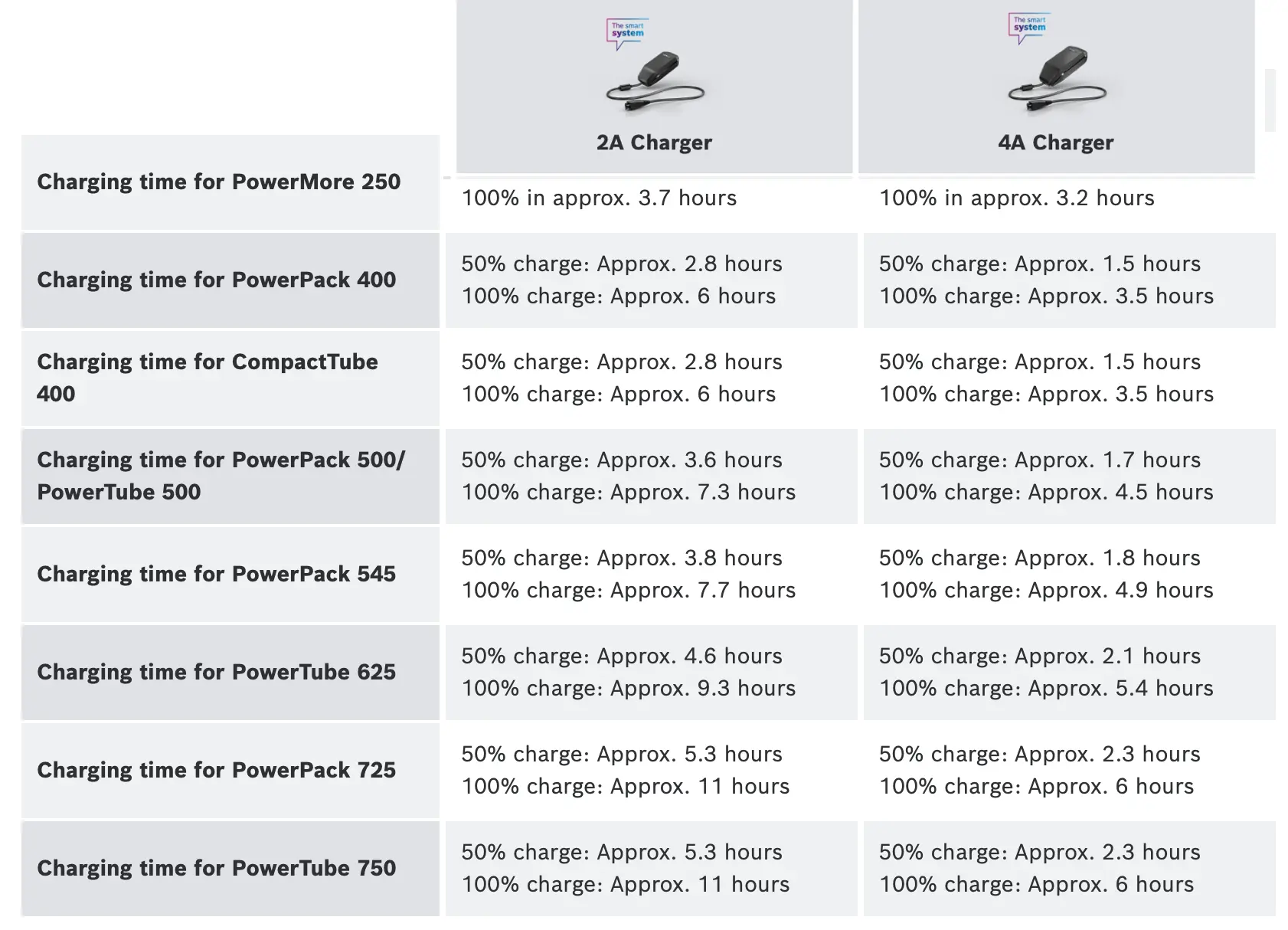Click the PowerPack 725 row label
1288x930 pixels.
[216, 771]
